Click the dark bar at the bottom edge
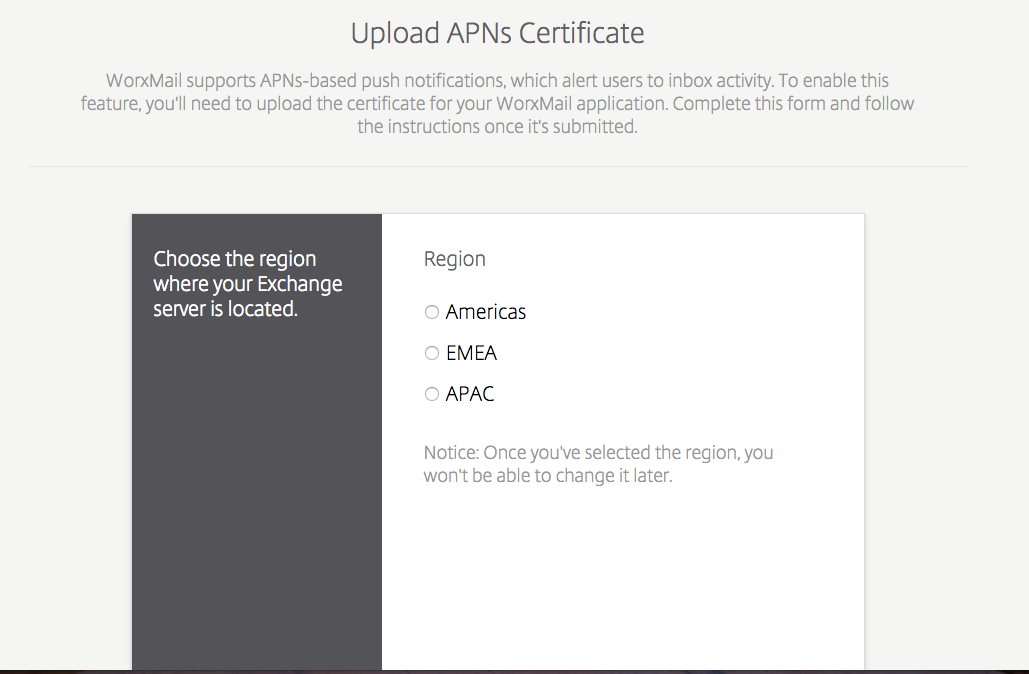1029x674 pixels. coord(514,671)
